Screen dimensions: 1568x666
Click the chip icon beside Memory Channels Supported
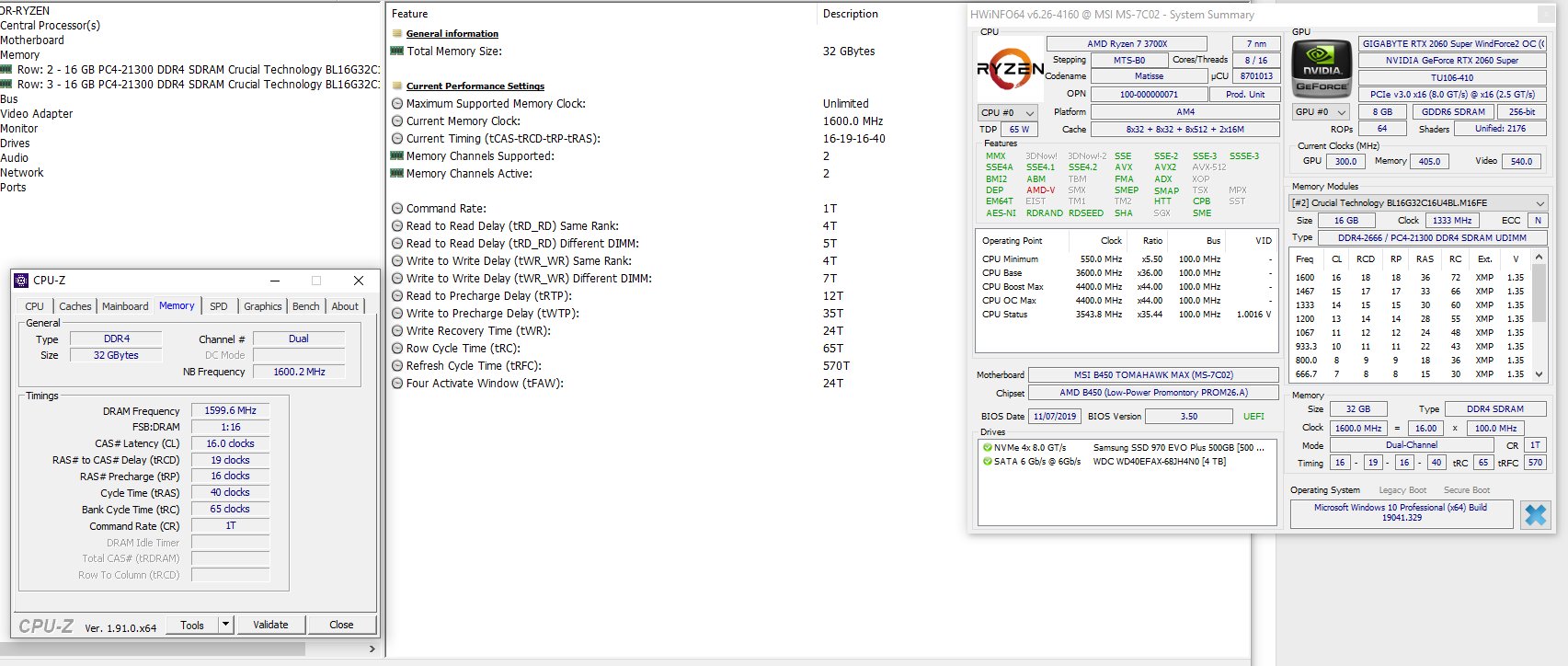click(x=397, y=156)
